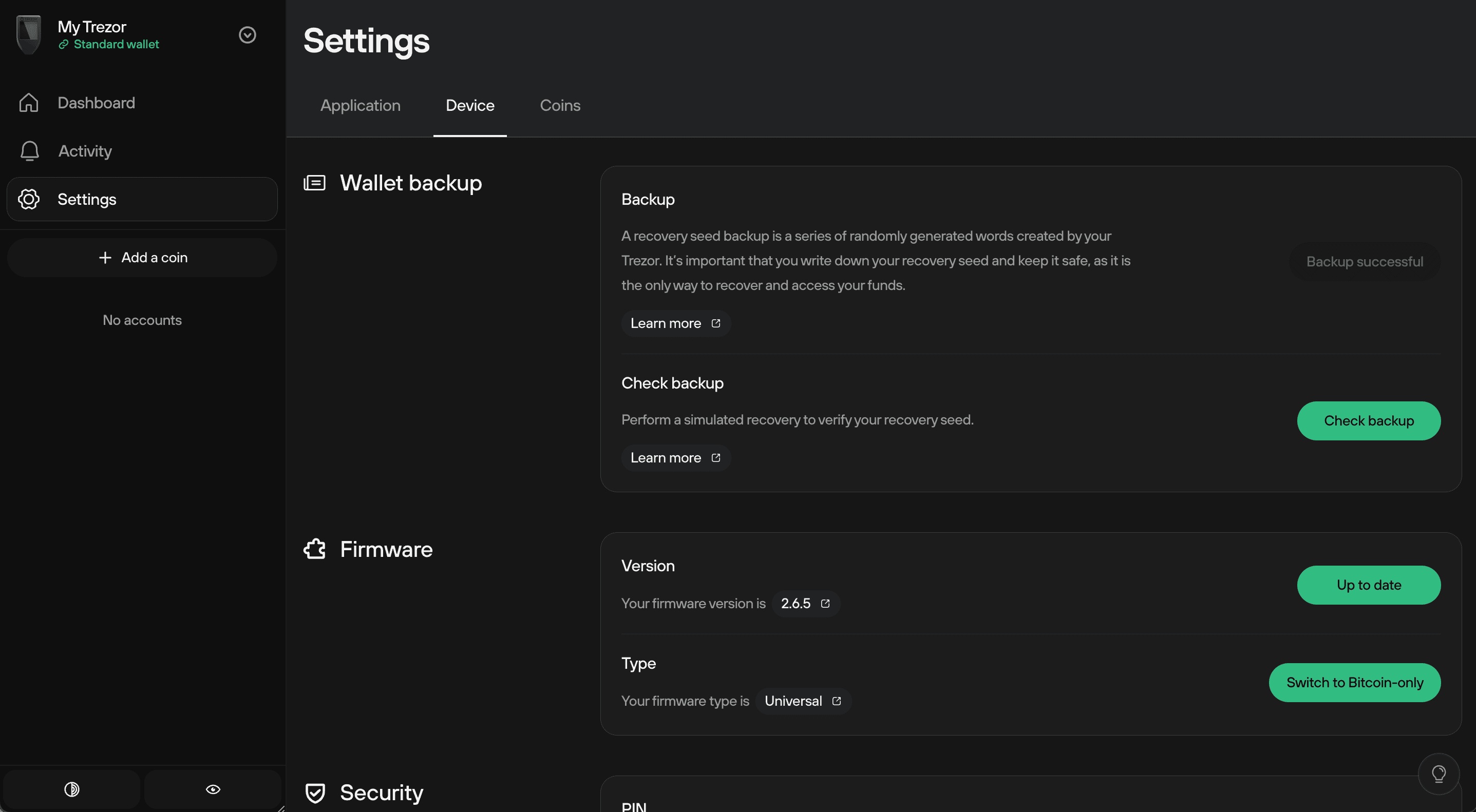Click the Wallet backup section icon
1476x812 pixels.
(315, 183)
